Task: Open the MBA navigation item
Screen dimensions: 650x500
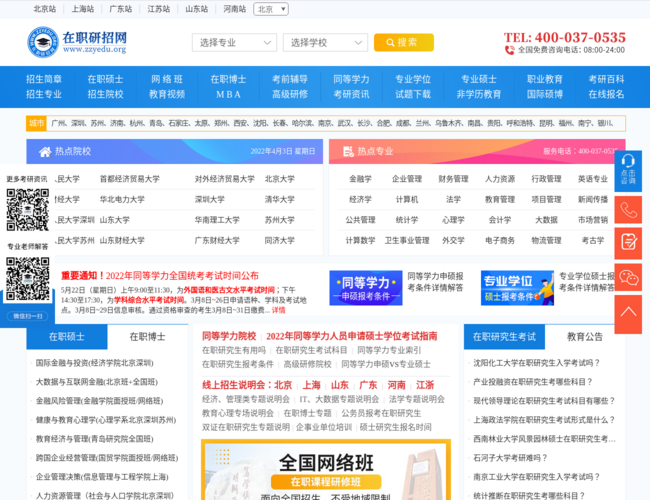Action: pos(228,95)
